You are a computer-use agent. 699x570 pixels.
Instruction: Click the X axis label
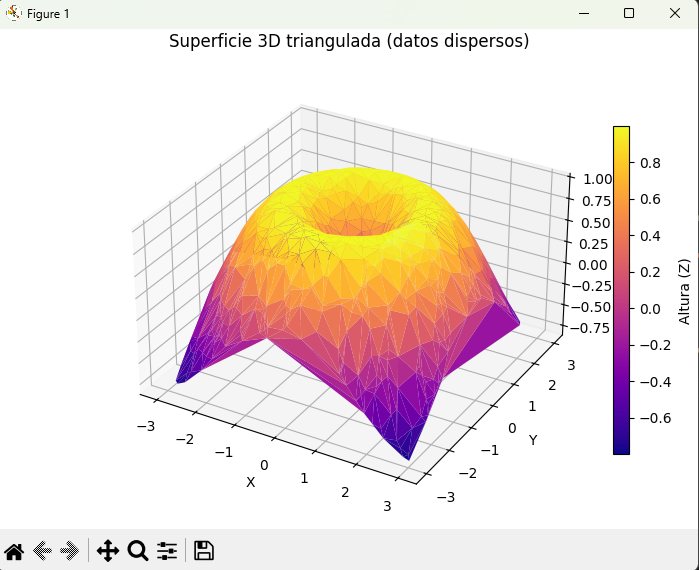250,482
